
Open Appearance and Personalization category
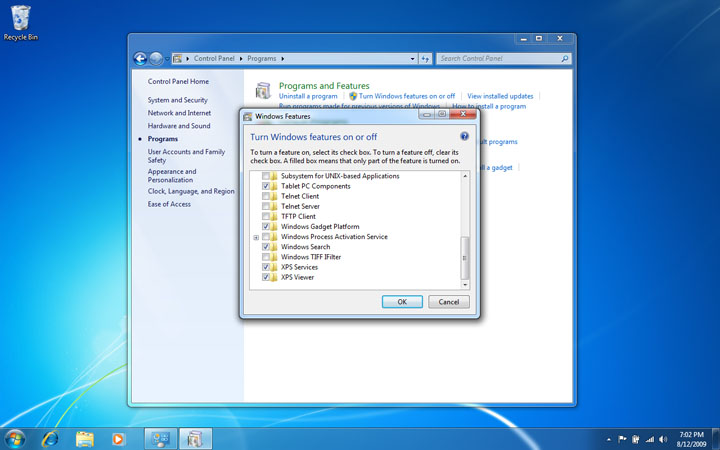pos(172,175)
